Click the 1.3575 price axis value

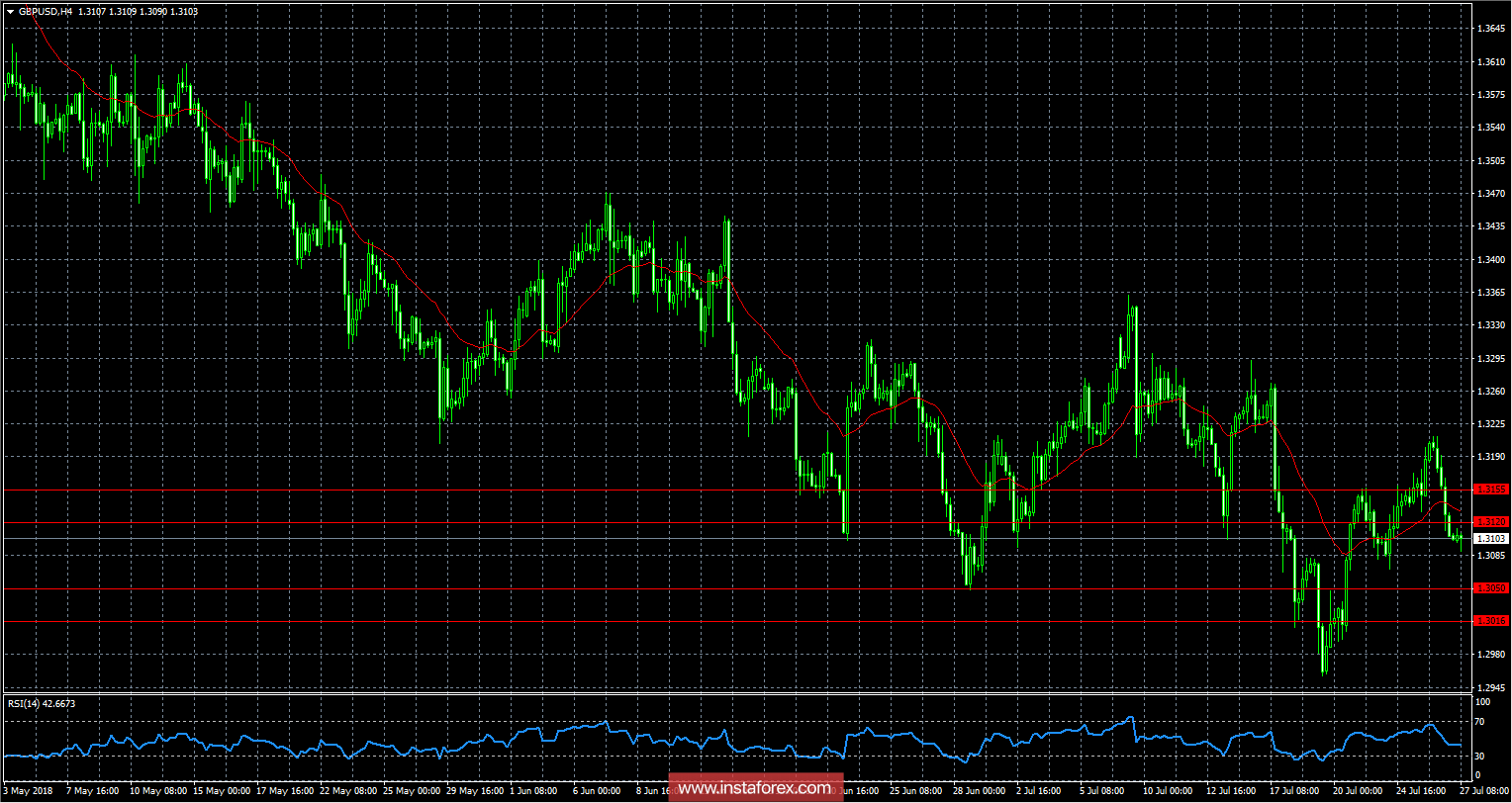pyautogui.click(x=1490, y=95)
